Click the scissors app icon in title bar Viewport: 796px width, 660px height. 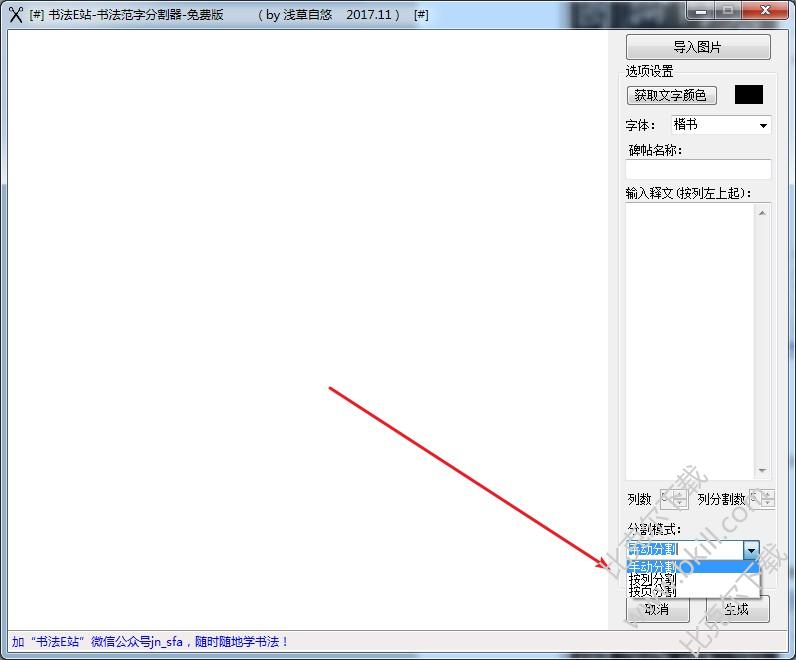[x=16, y=14]
